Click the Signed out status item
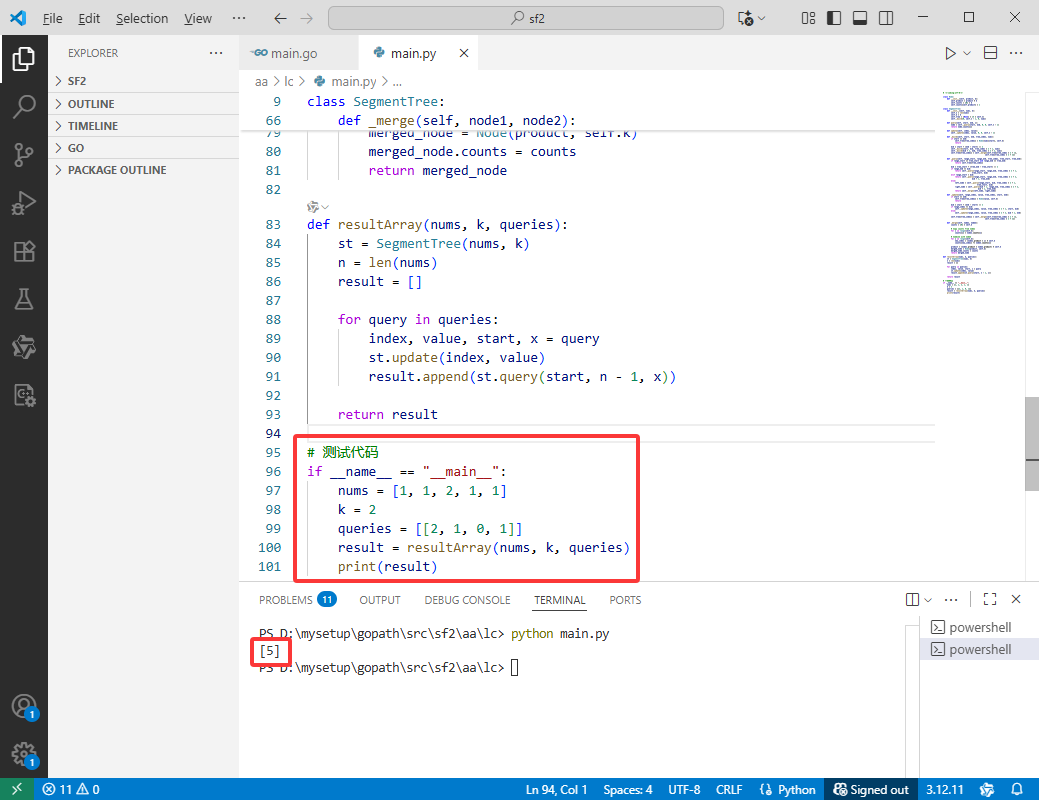This screenshot has height=800, width=1039. point(871,789)
